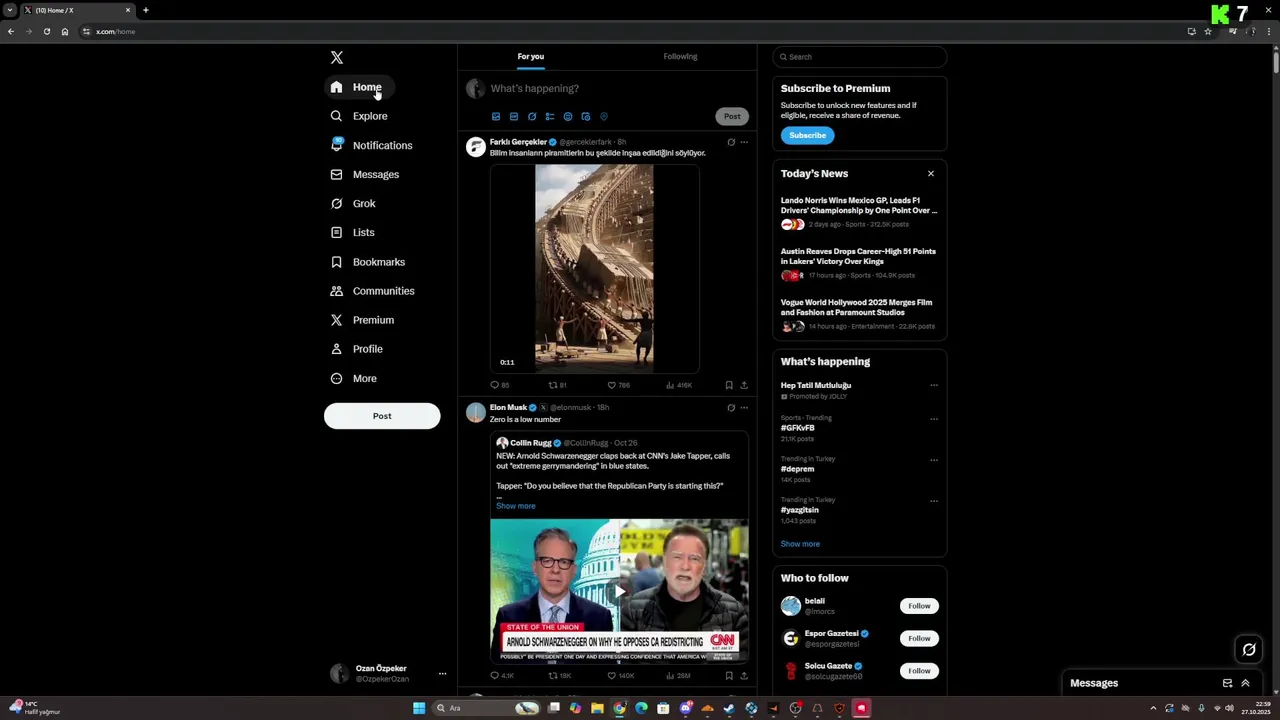This screenshot has width=1280, height=720.
Task: Open Premium from the sidebar
Action: coord(362,320)
